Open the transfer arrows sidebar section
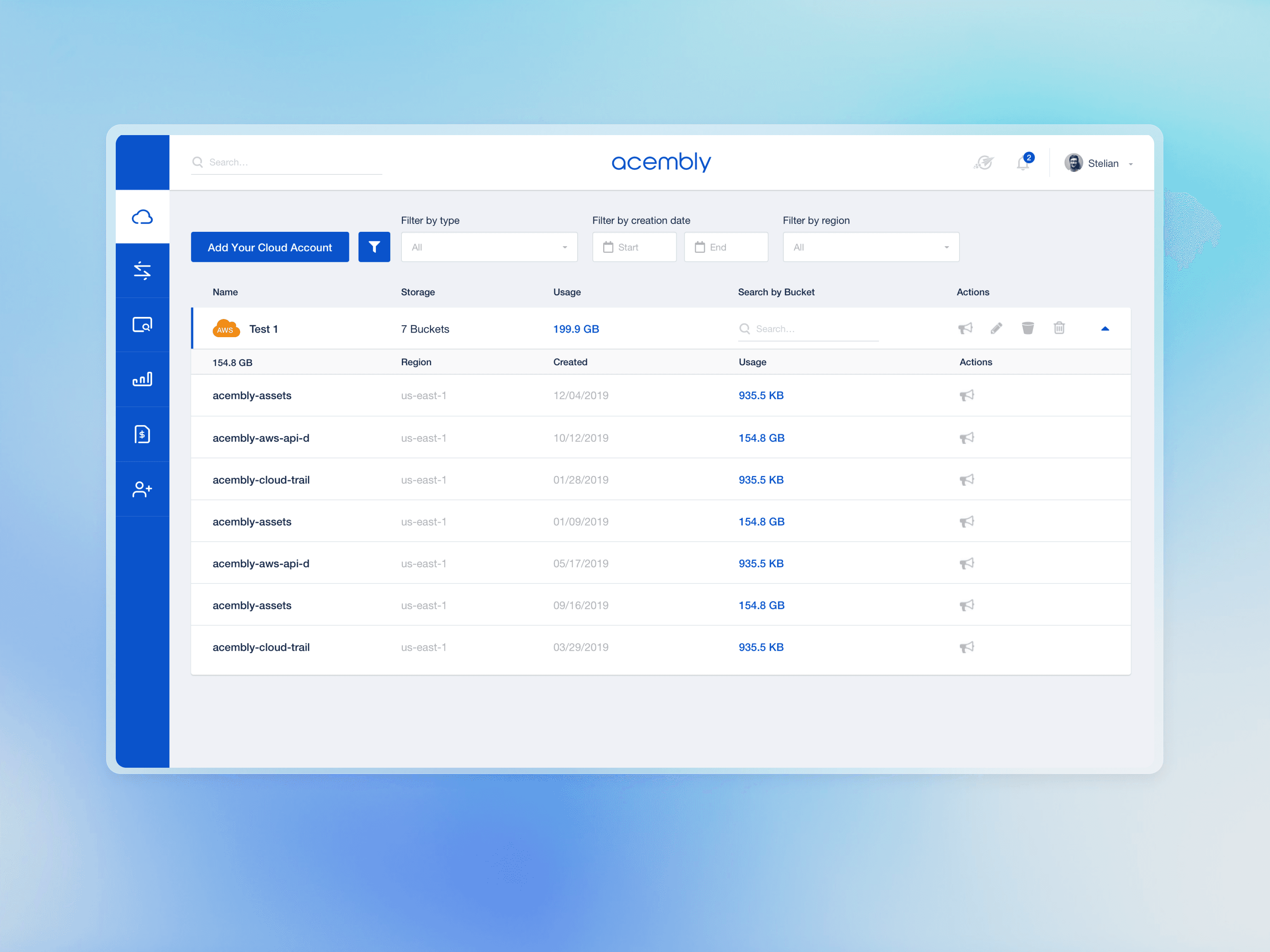The height and width of the screenshot is (952, 1270). [x=142, y=270]
